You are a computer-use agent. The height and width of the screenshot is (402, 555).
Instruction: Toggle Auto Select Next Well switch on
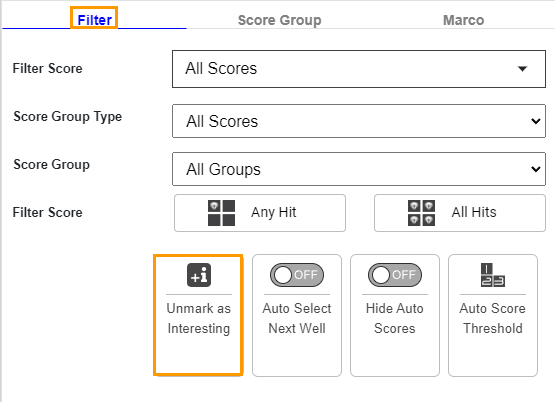[x=297, y=275]
